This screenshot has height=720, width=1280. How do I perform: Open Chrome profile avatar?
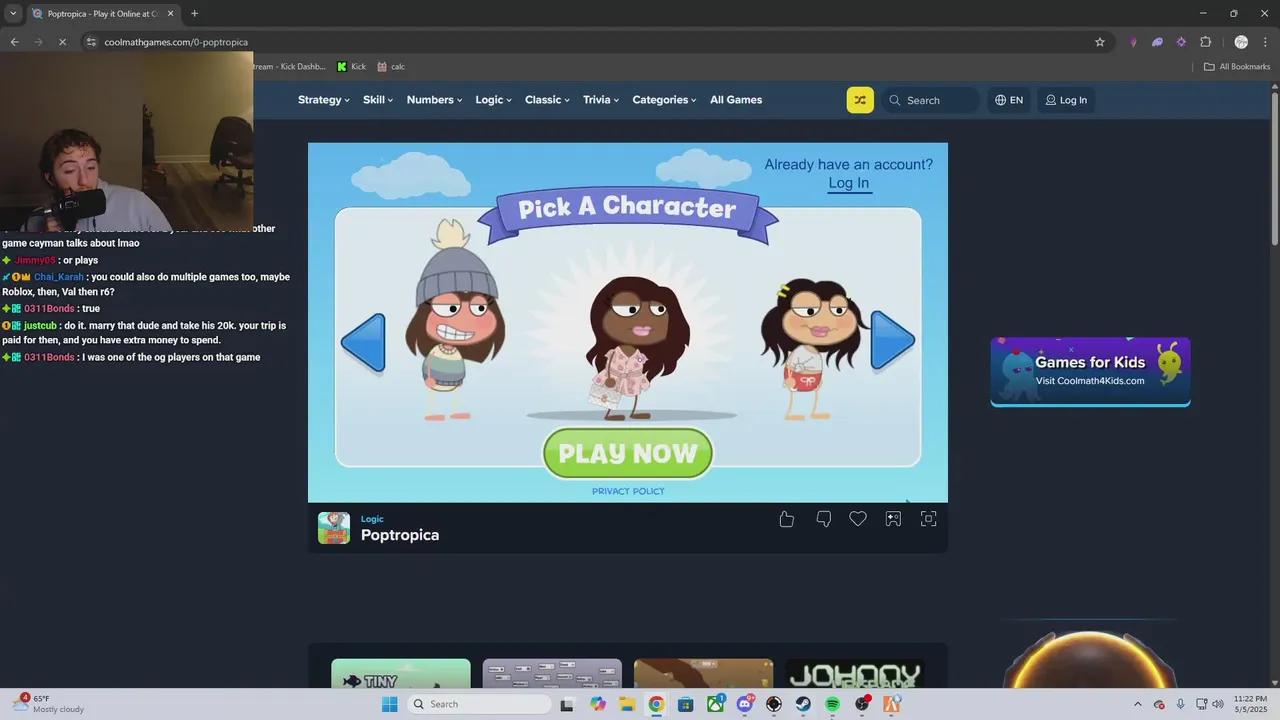pos(1241,42)
